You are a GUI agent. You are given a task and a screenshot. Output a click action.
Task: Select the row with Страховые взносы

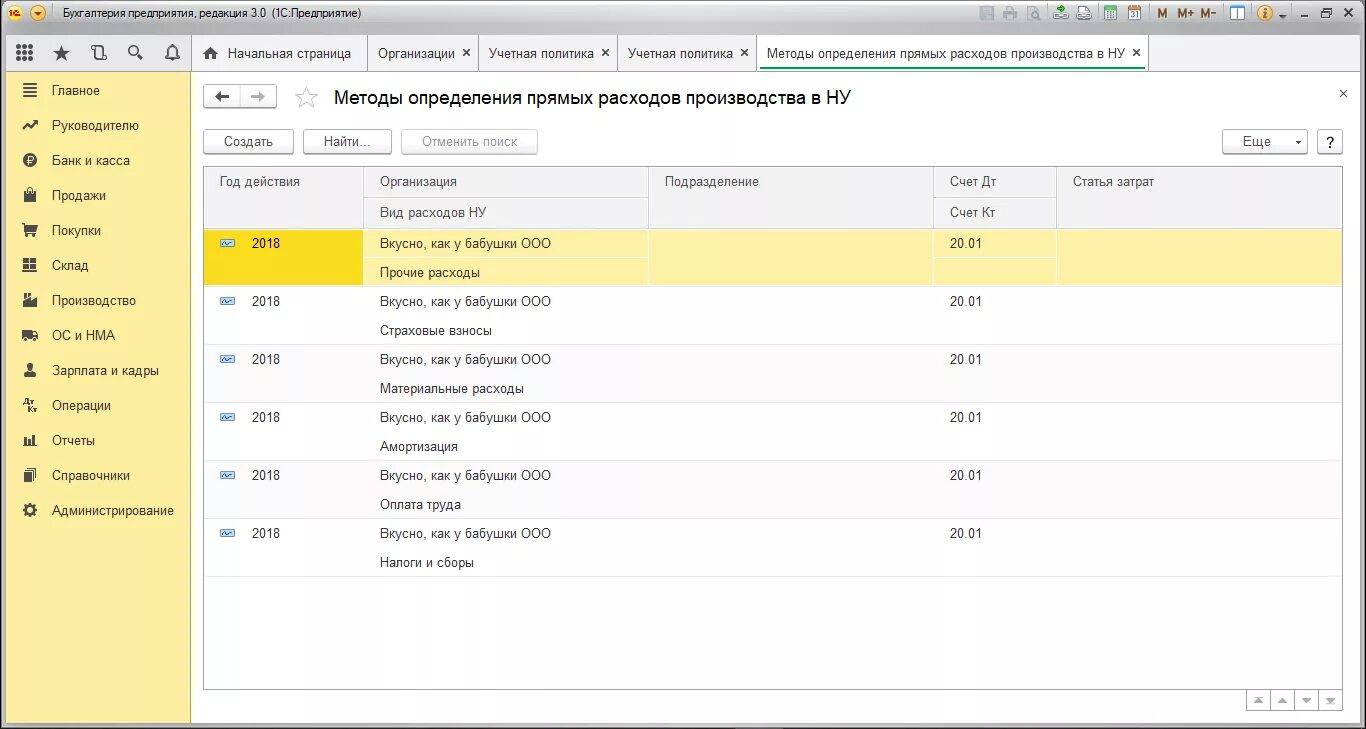[x=773, y=316]
